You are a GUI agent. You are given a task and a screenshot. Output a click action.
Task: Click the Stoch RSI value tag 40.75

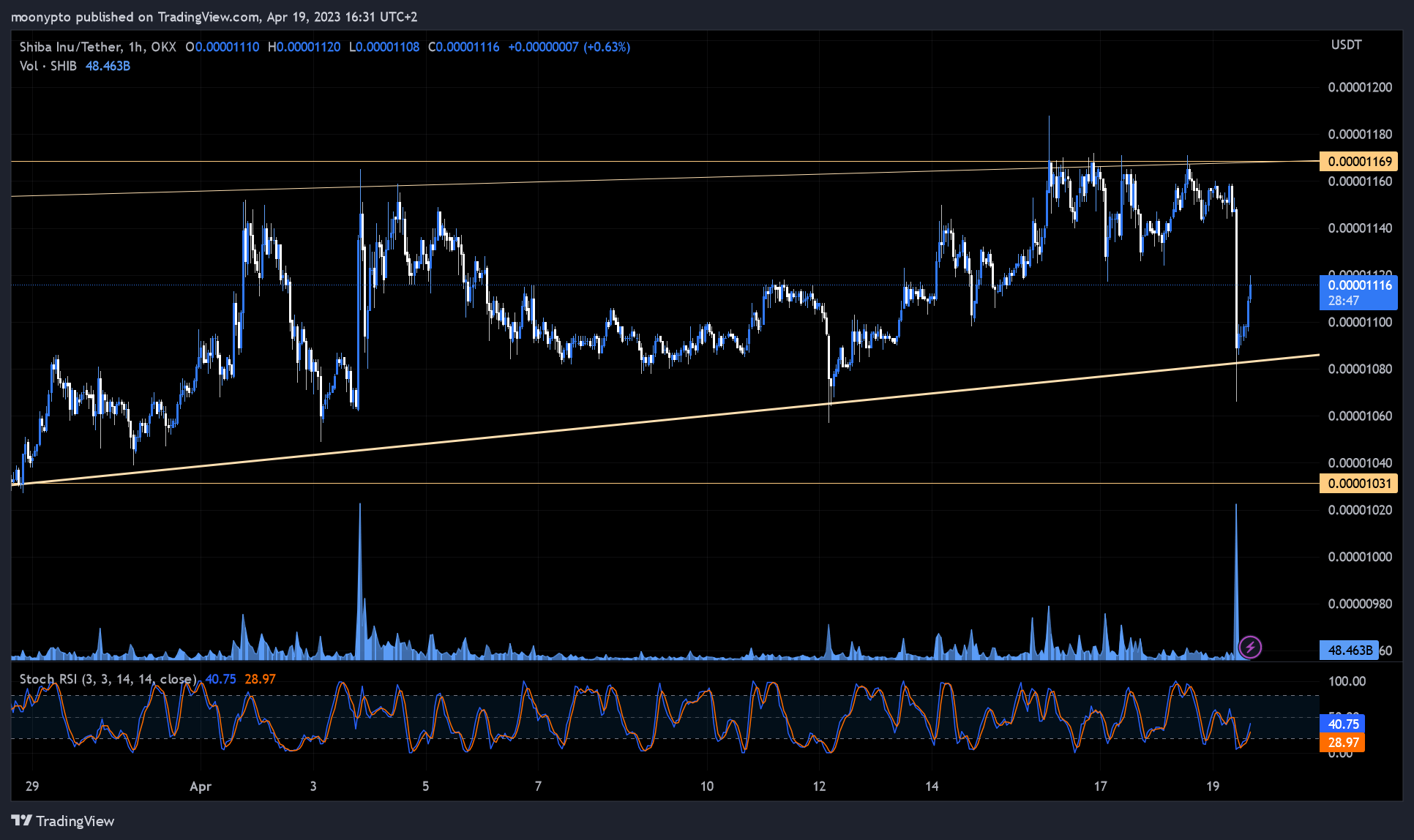click(1343, 724)
